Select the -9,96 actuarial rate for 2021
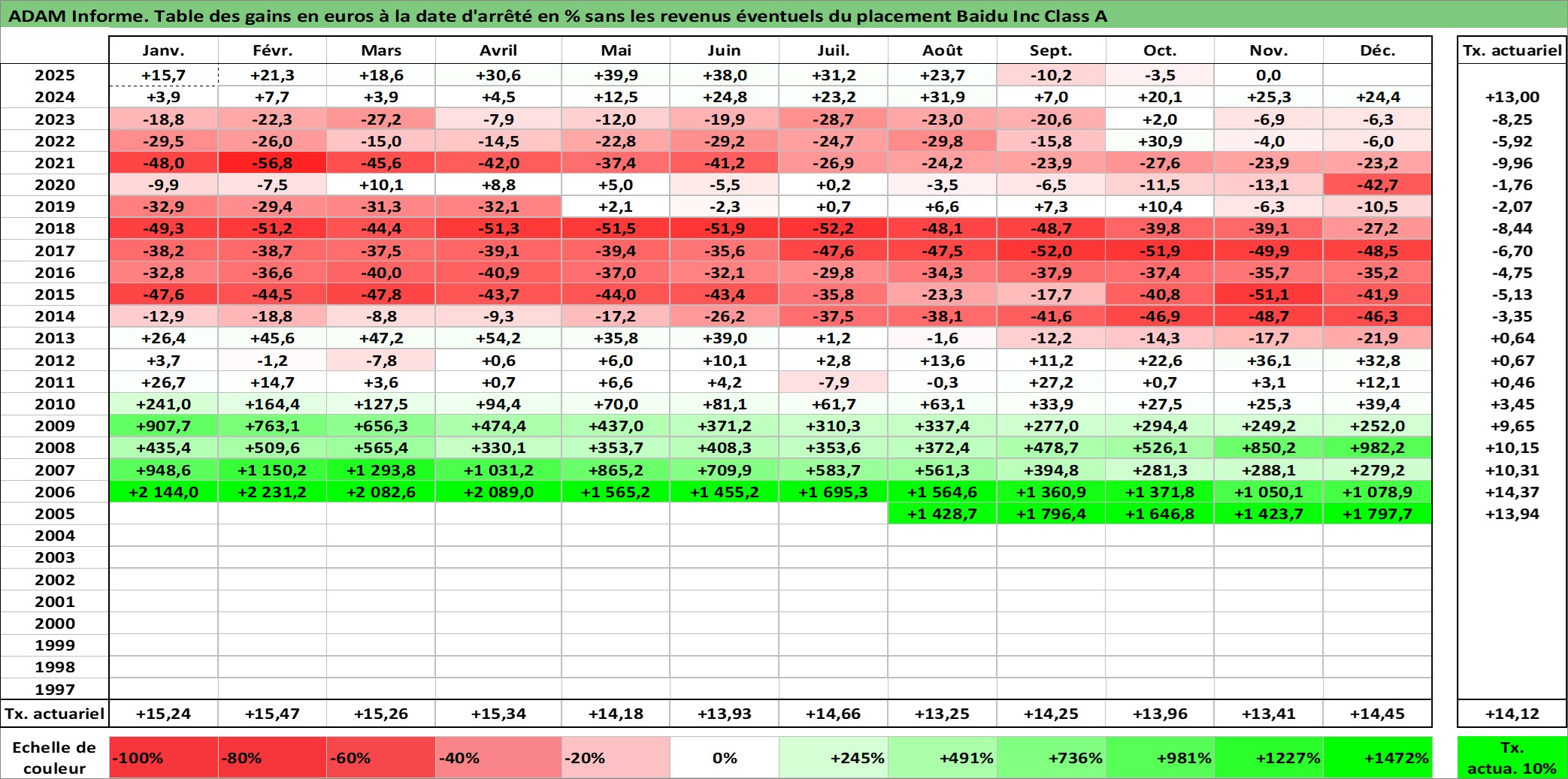This screenshot has height=779, width=1568. 1512,163
